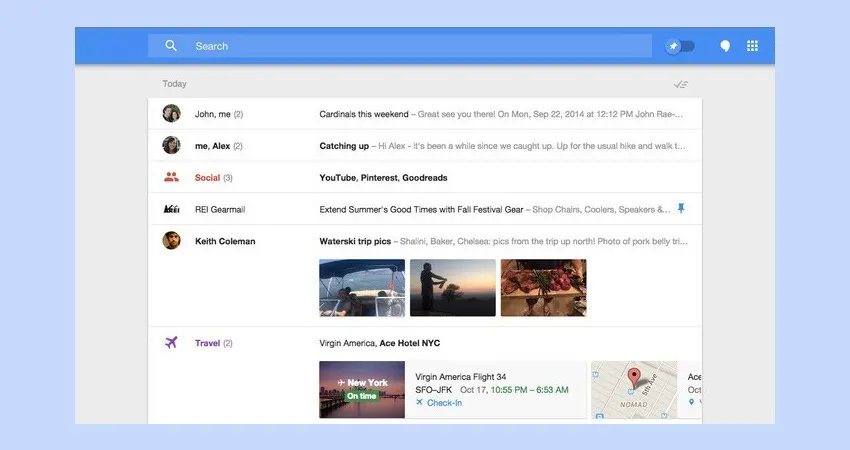Viewport: 850px width, 450px height.
Task: Open the NOMAD map thumbnail
Action: pos(634,389)
